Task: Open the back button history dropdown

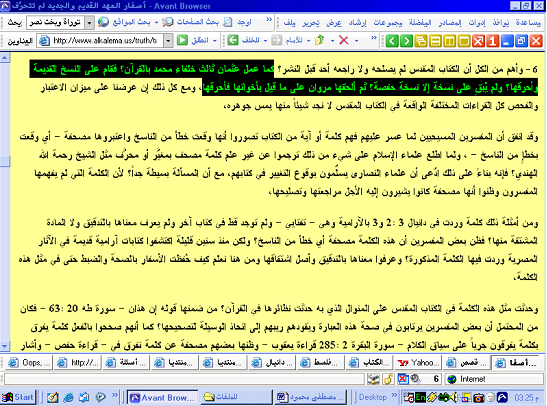Action: 265,41
